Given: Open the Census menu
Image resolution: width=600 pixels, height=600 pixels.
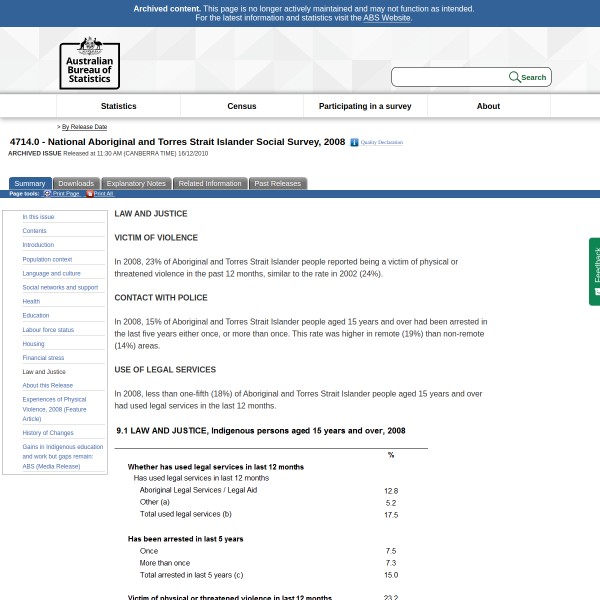Looking at the screenshot, I should tap(241, 106).
